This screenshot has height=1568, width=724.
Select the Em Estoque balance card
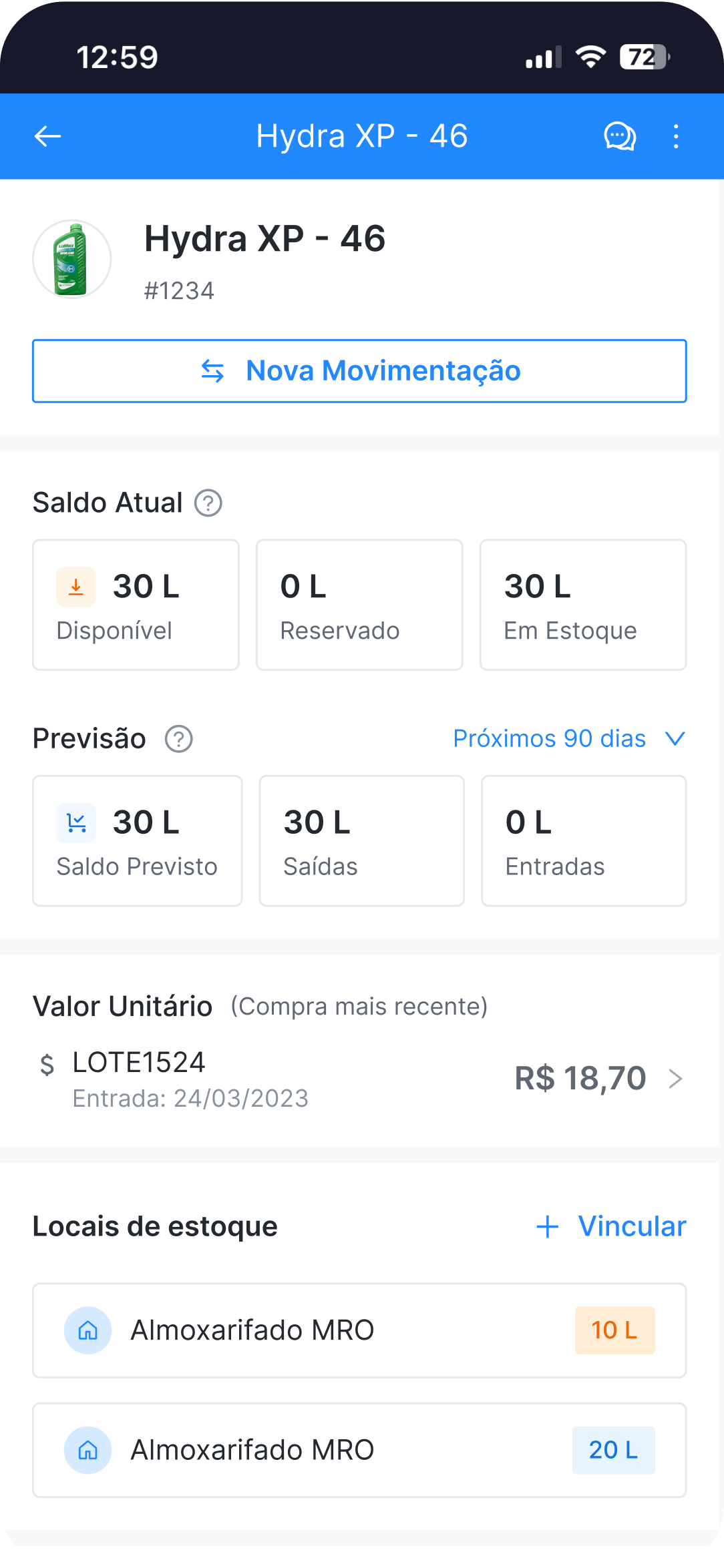click(x=583, y=605)
